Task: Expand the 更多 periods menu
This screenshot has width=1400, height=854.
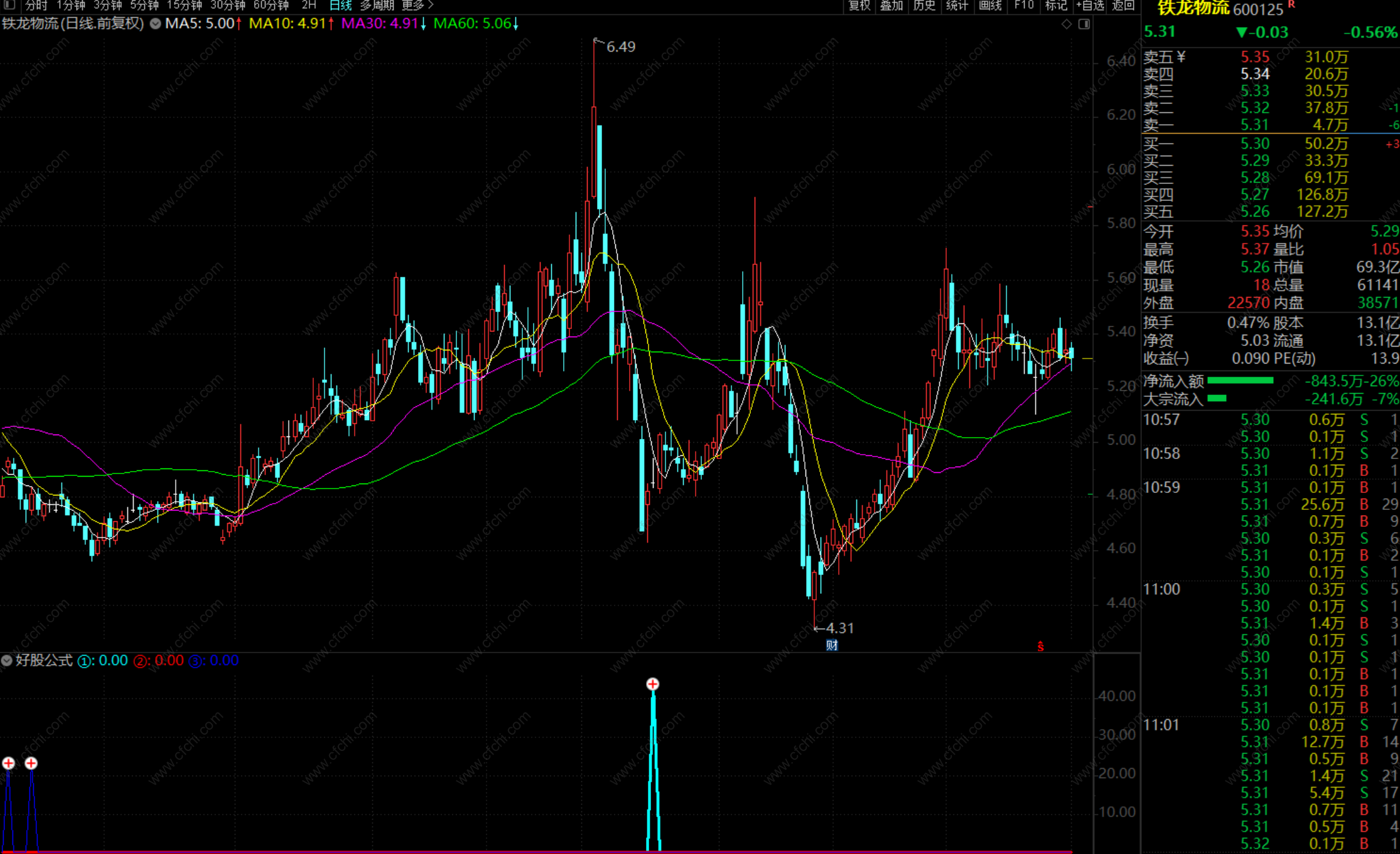Action: click(417, 5)
